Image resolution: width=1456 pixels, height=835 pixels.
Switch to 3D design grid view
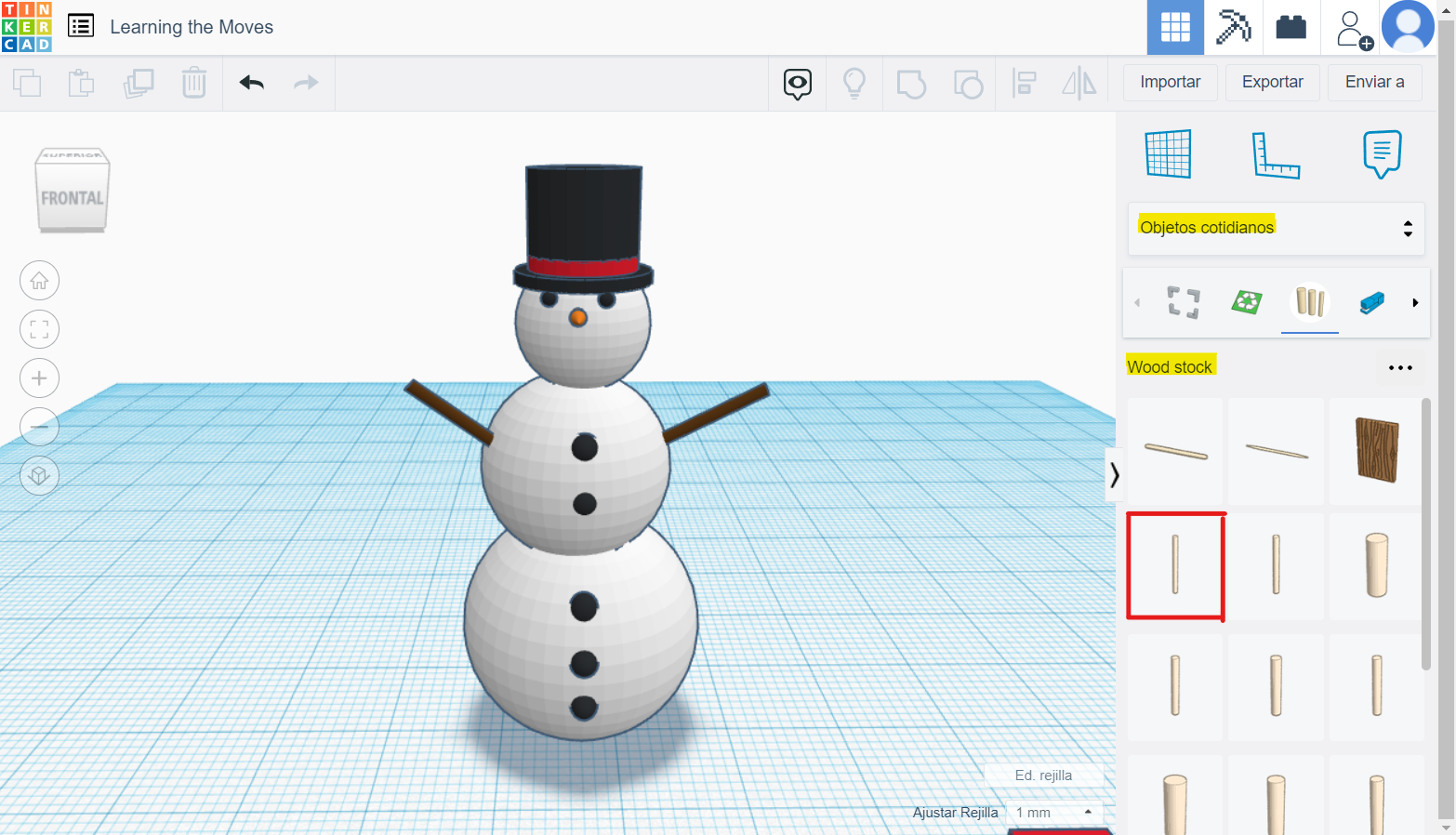1175,27
